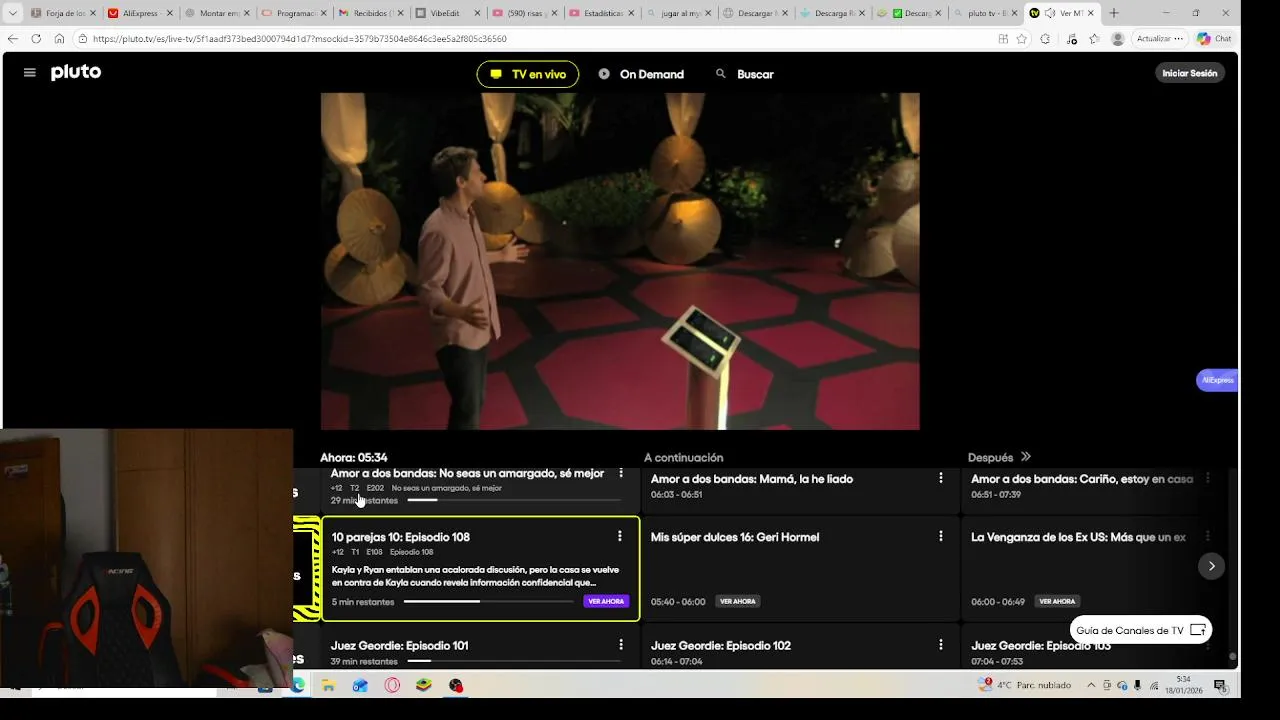This screenshot has height=720, width=1280.
Task: Open the Buscar search page
Action: click(745, 74)
